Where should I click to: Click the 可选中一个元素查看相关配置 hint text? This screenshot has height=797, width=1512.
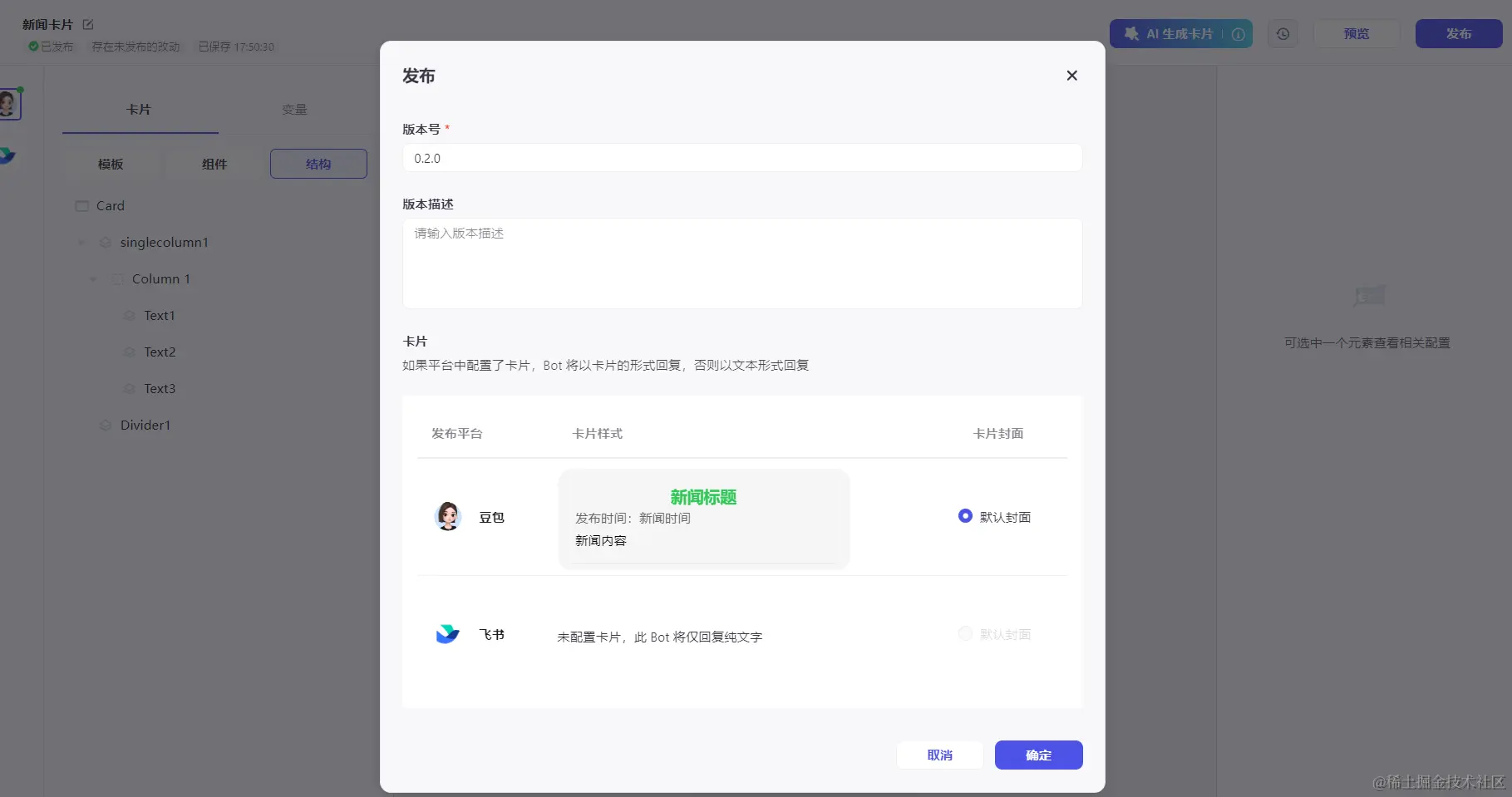point(1367,343)
